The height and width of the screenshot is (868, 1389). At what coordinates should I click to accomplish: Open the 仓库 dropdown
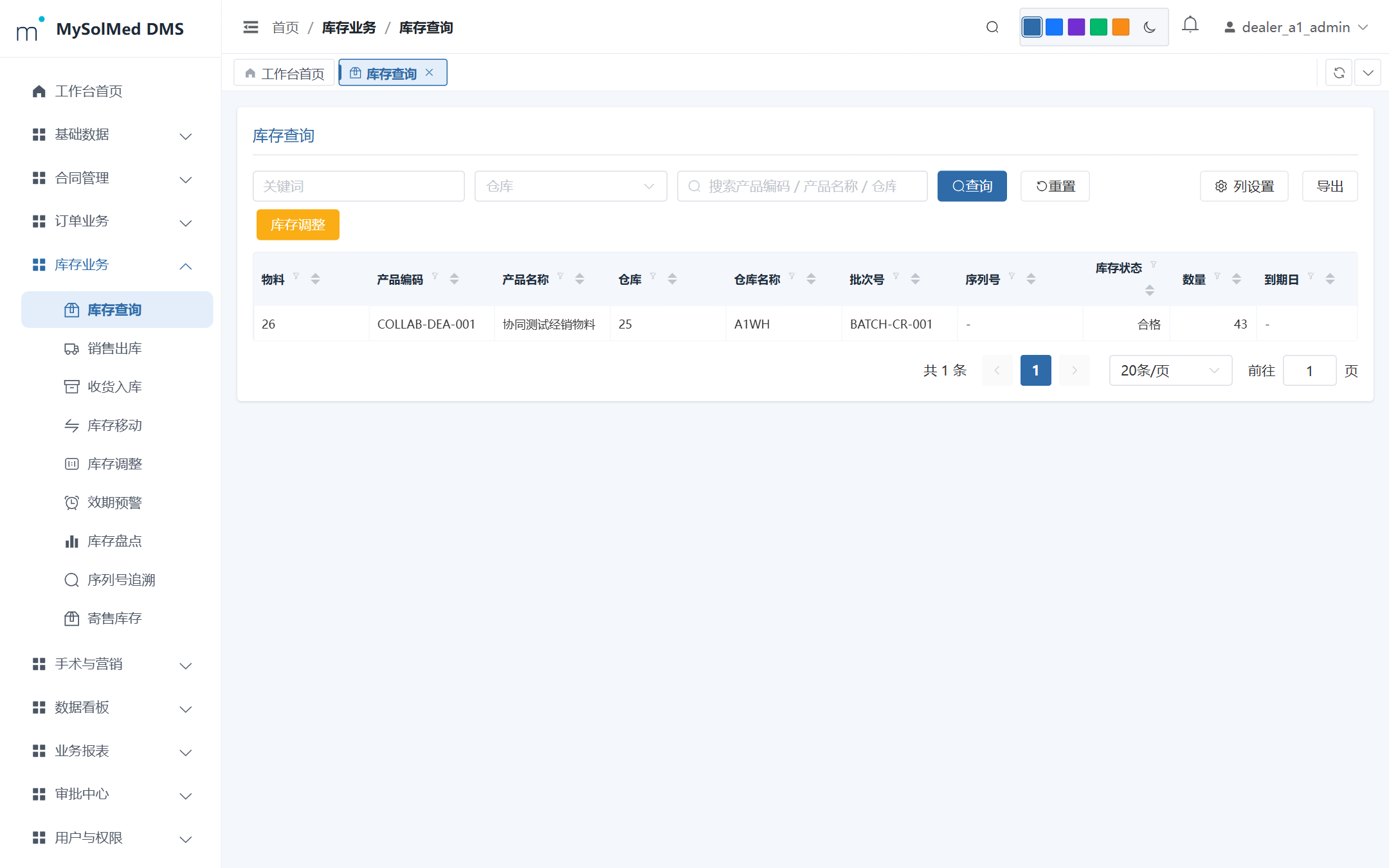tap(571, 186)
